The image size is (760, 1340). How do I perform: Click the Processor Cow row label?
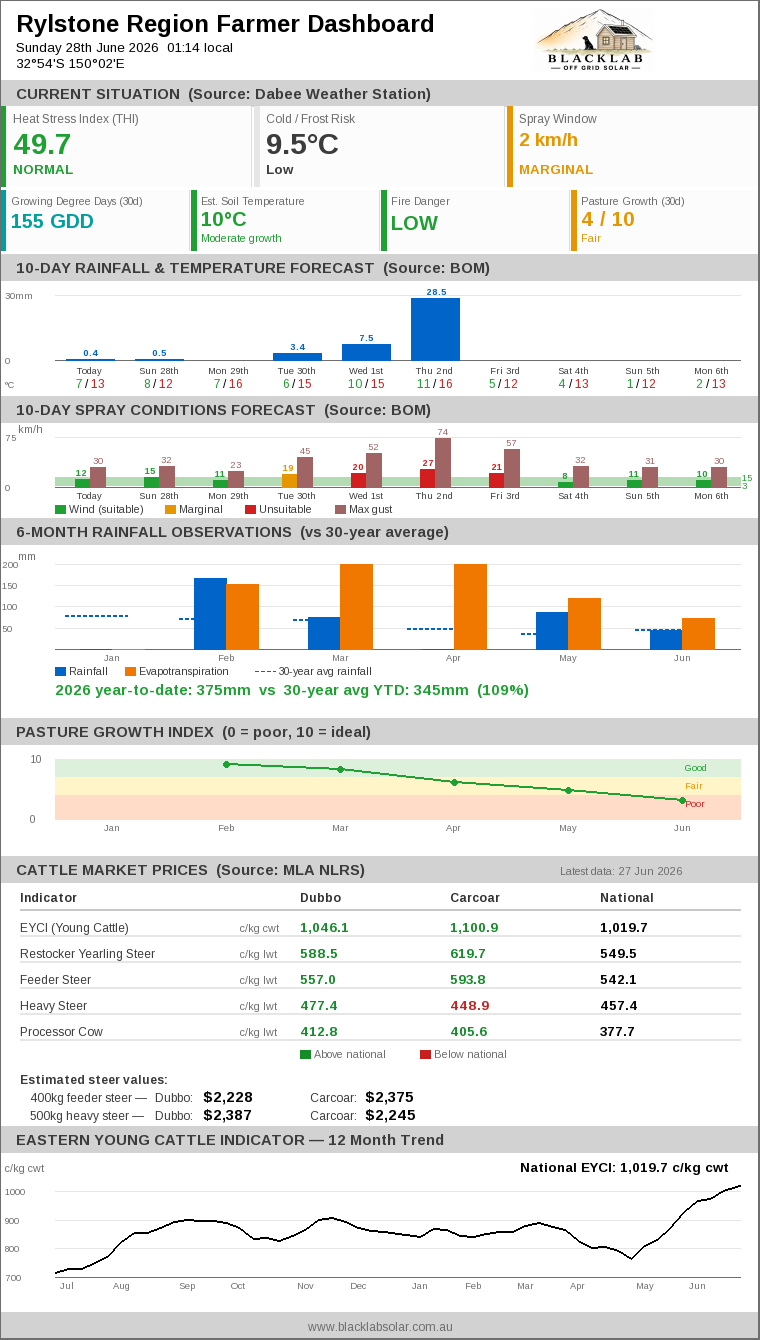[61, 1032]
